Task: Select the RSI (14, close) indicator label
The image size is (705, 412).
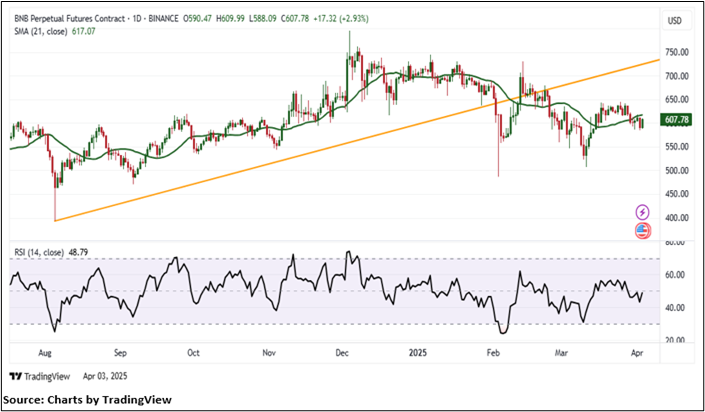Action: (38, 252)
